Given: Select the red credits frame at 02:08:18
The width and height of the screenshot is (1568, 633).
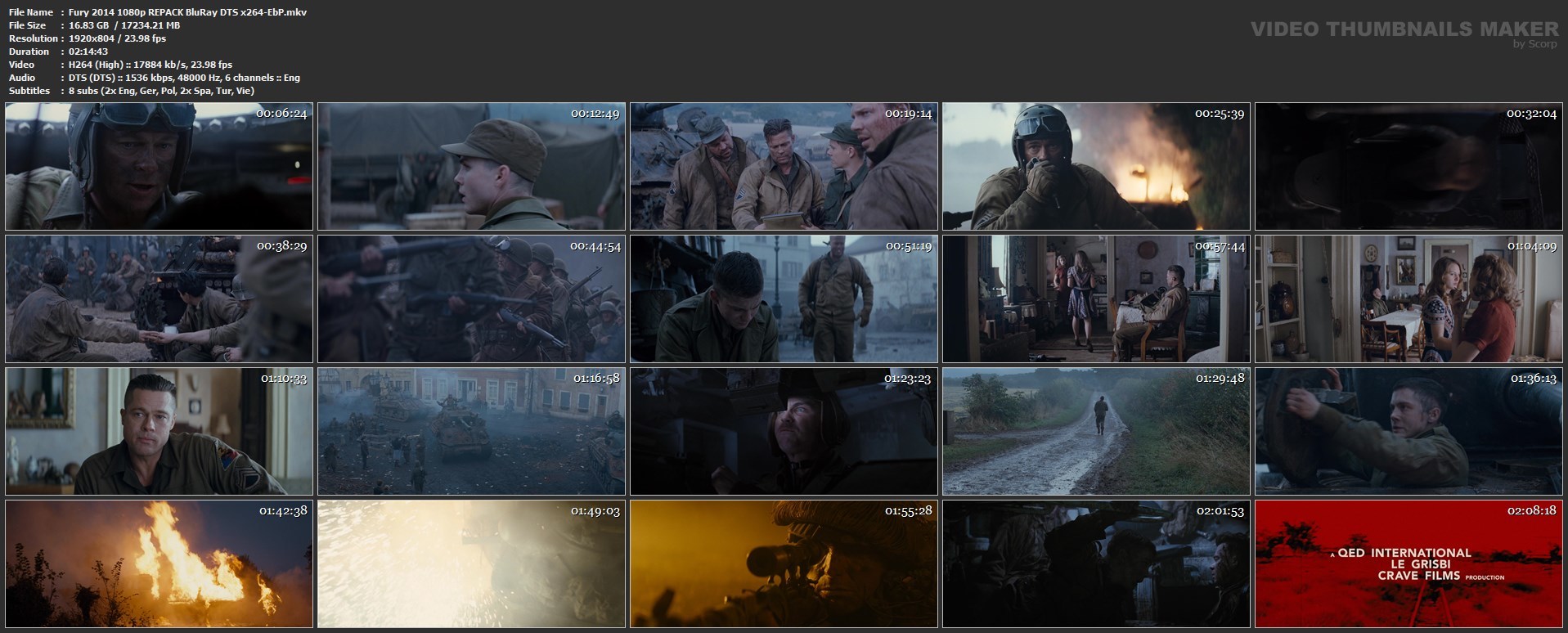Looking at the screenshot, I should pos(1409,563).
